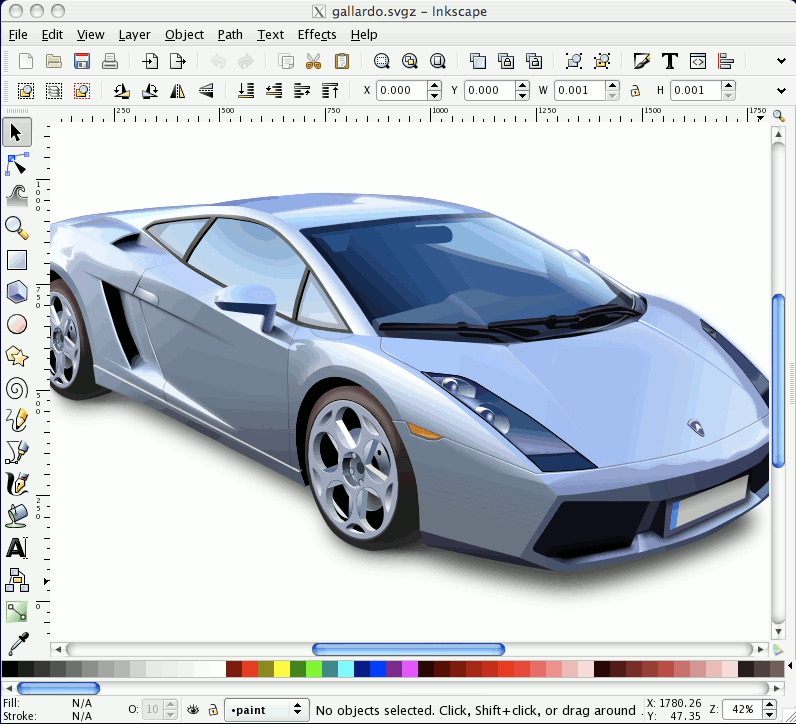Click the yellow swatch in the palette
The image size is (796, 724).
pyautogui.click(x=282, y=669)
